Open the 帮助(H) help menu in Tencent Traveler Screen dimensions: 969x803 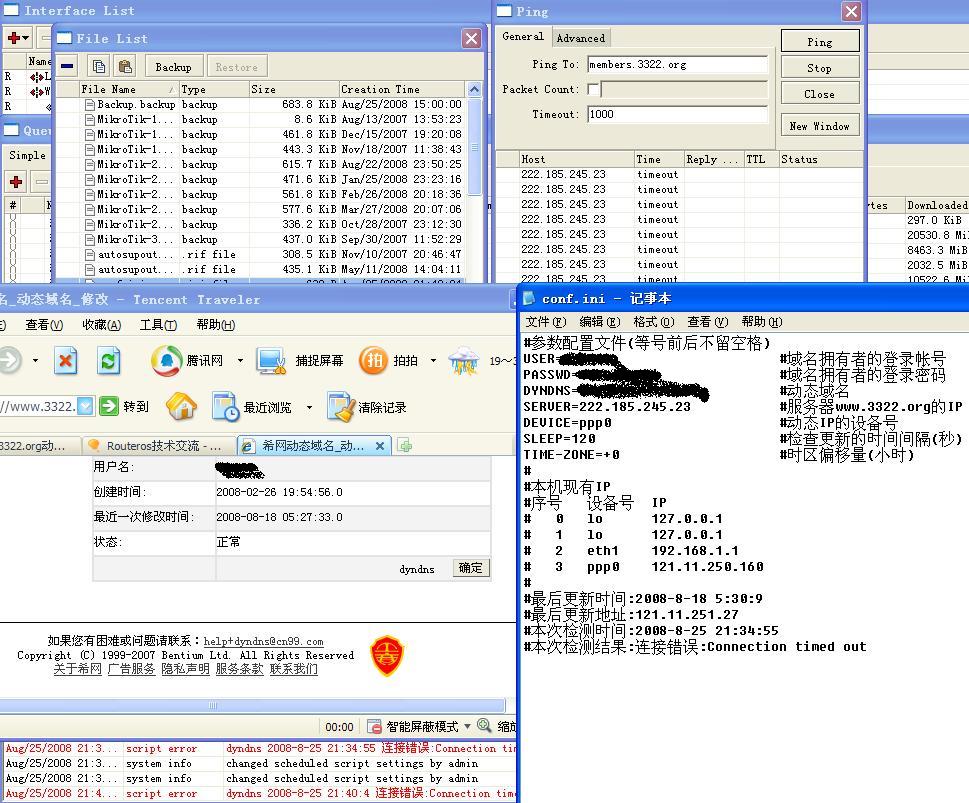pyautogui.click(x=216, y=325)
